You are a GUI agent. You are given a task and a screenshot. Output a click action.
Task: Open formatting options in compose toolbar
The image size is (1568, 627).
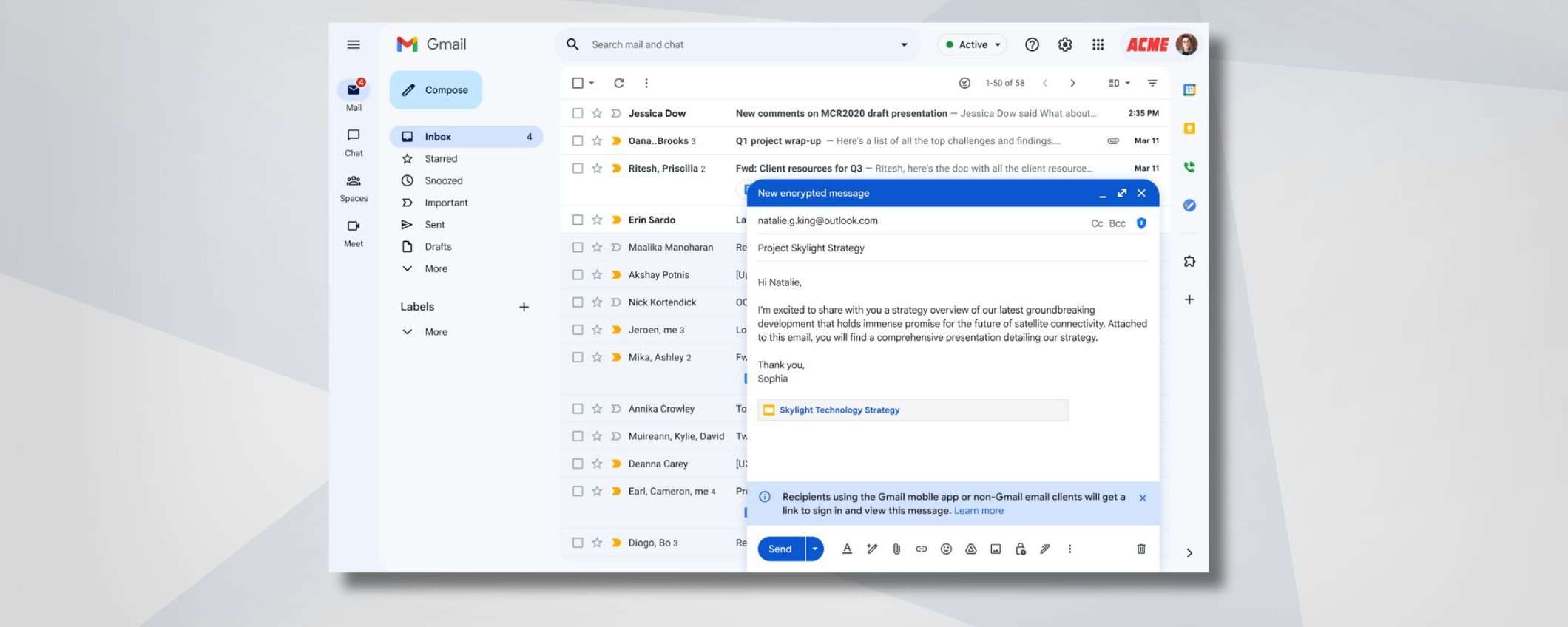(847, 549)
